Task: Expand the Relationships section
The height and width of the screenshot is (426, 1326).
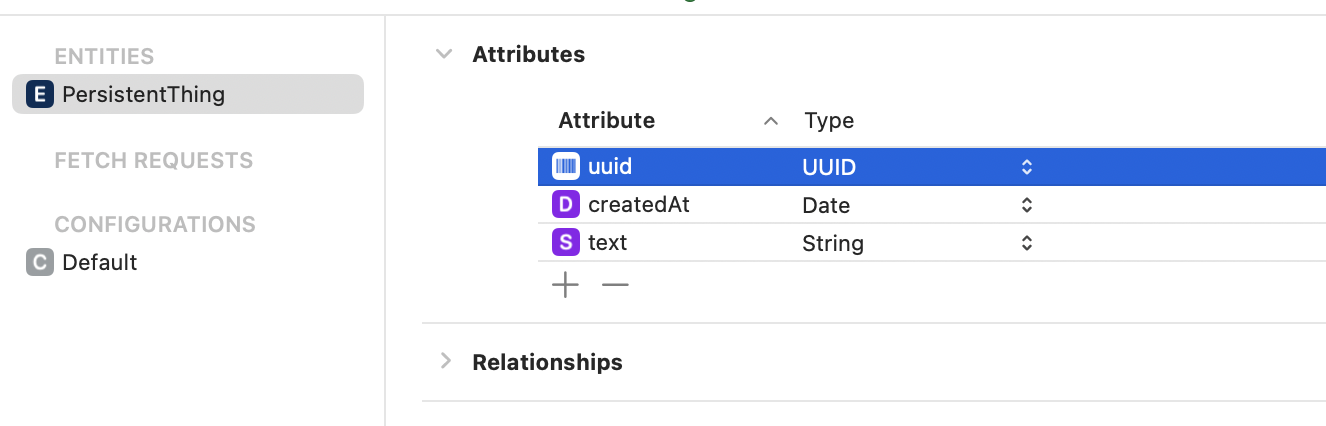Action: pos(446,361)
